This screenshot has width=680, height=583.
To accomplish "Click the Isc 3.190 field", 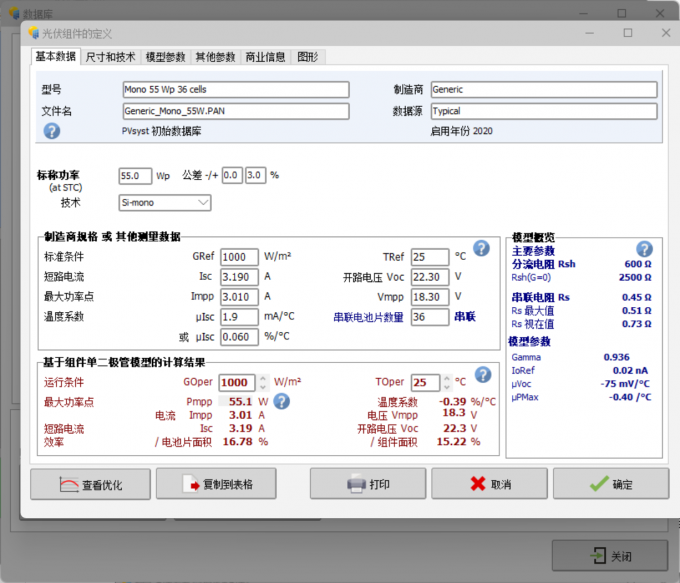I will 239,277.
